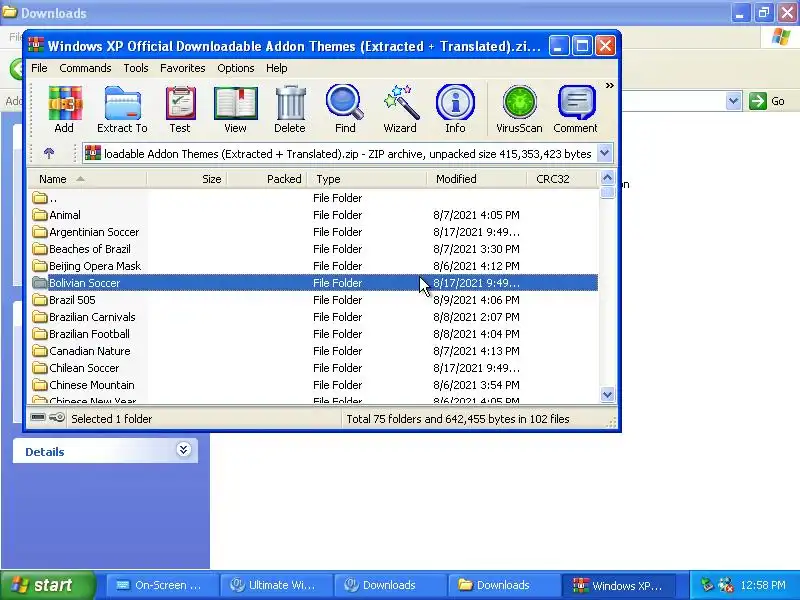Open the archive Comment tool
800x600 pixels.
[x=576, y=109]
